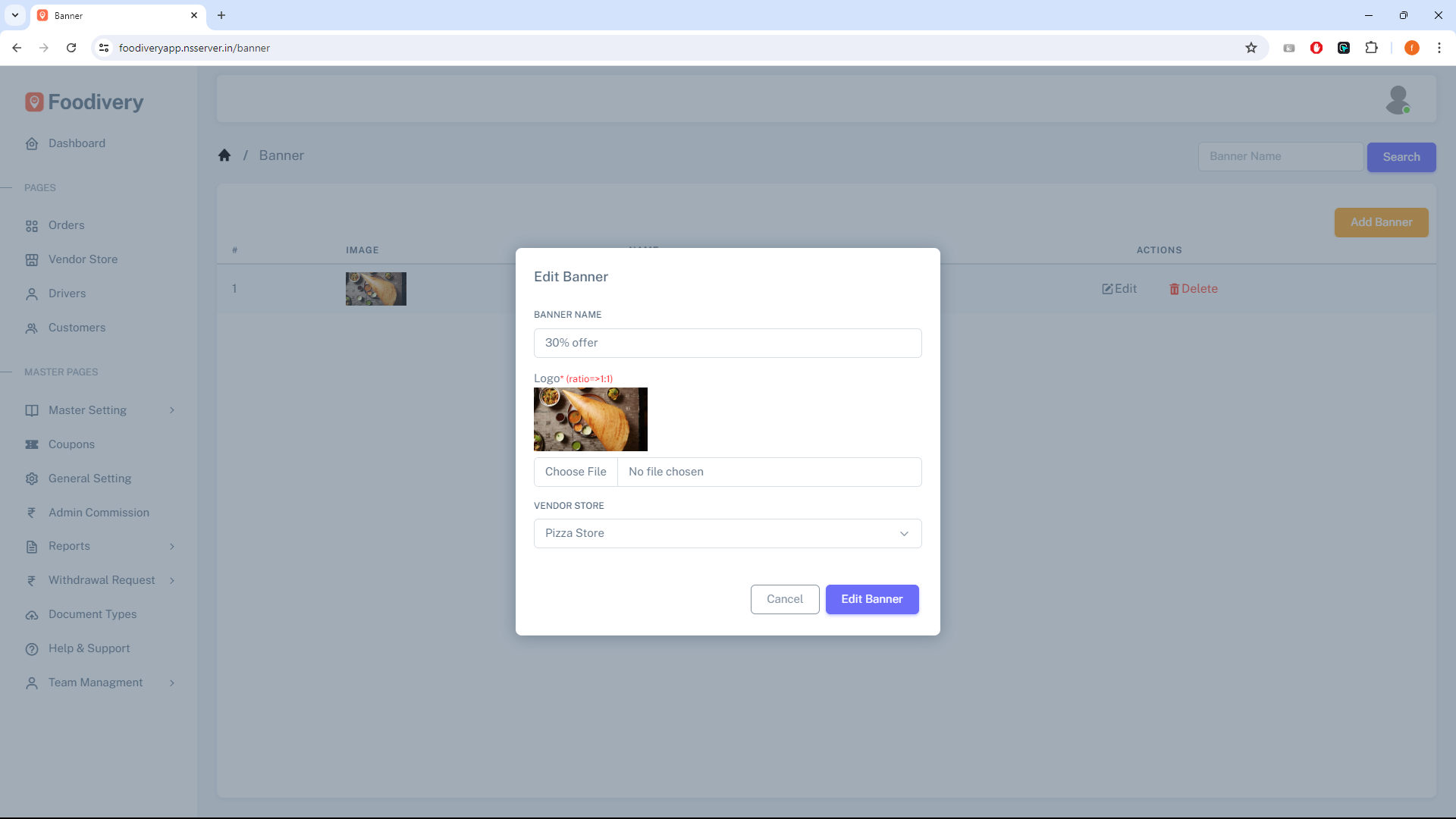Viewport: 1456px width, 819px height.
Task: Click the Help & Support question icon
Action: click(x=31, y=649)
